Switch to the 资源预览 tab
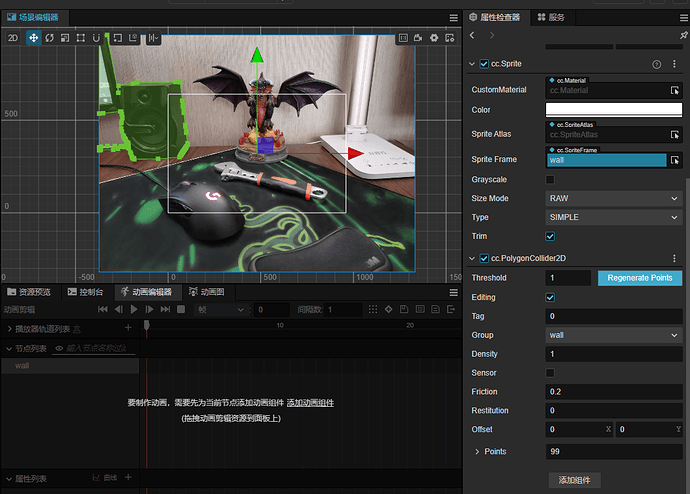The image size is (690, 494). click(x=29, y=292)
